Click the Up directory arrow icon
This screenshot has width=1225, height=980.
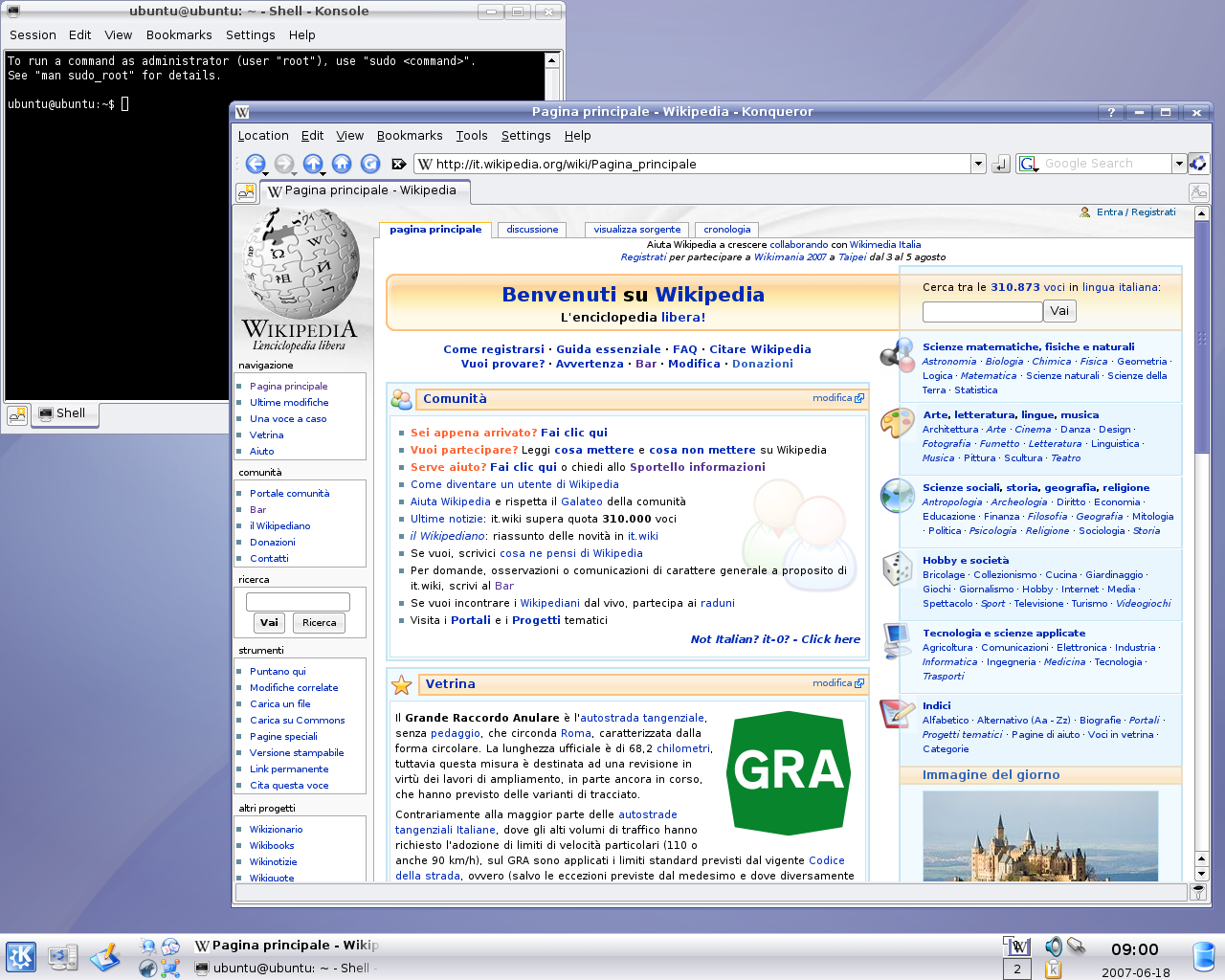tap(312, 164)
